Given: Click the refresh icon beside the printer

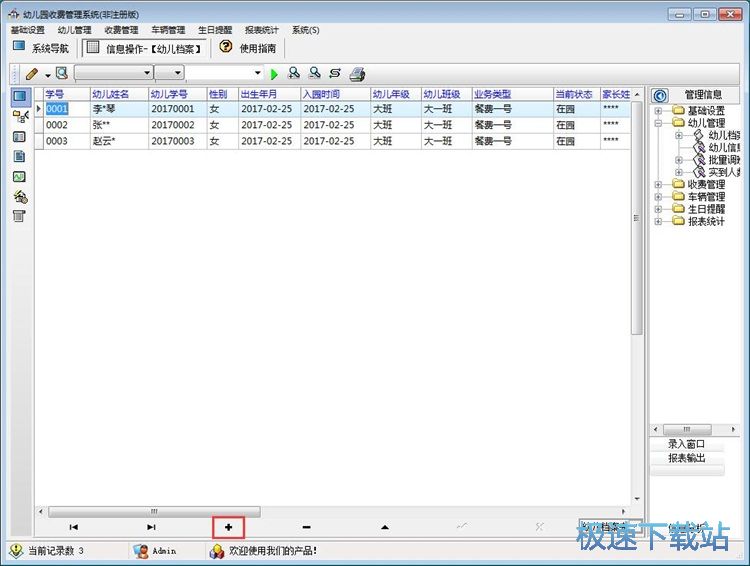Looking at the screenshot, I should [334, 73].
